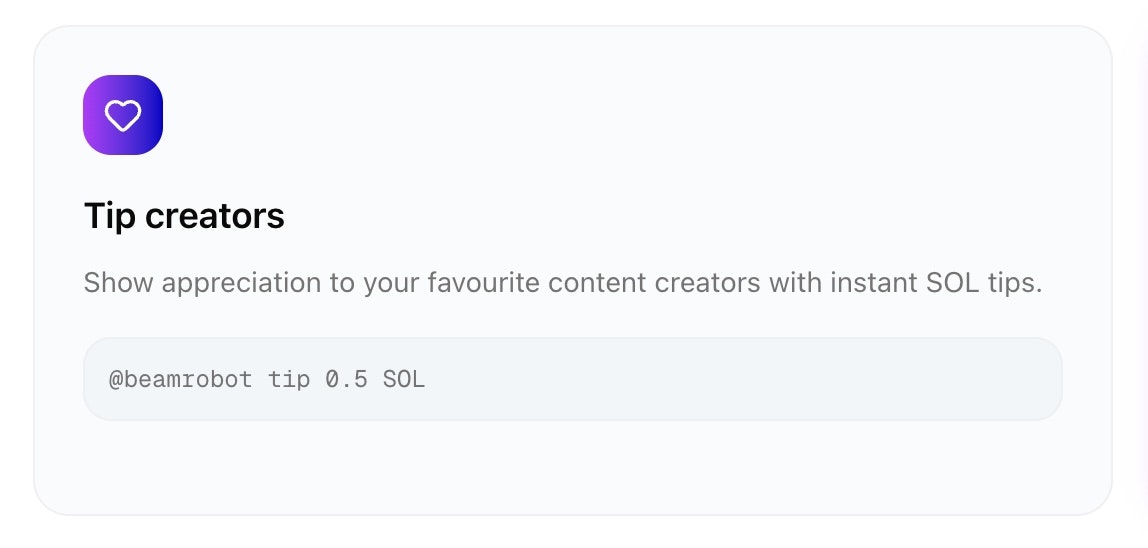Viewport: 1148px width, 548px height.
Task: Click the purple heart icon tile
Action: (122, 115)
